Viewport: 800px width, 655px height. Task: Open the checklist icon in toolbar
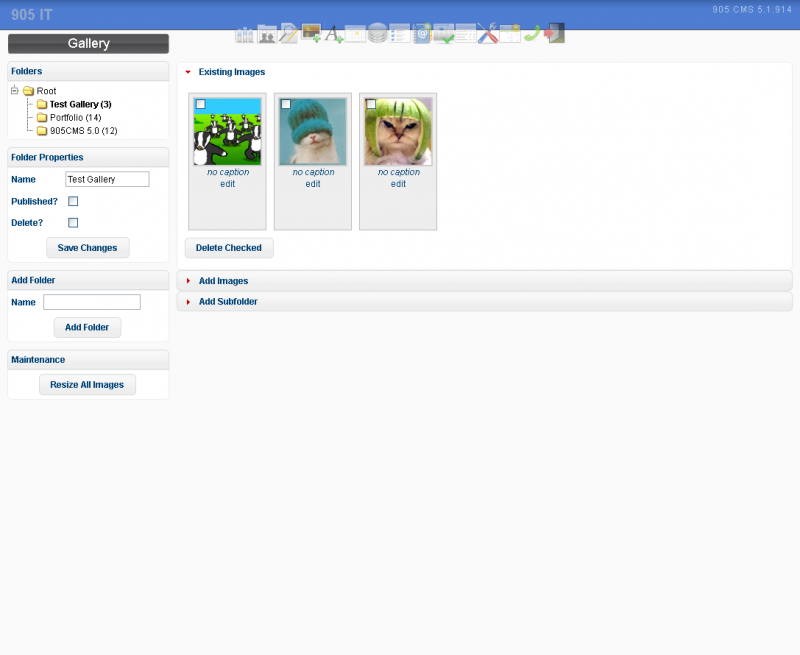point(399,34)
